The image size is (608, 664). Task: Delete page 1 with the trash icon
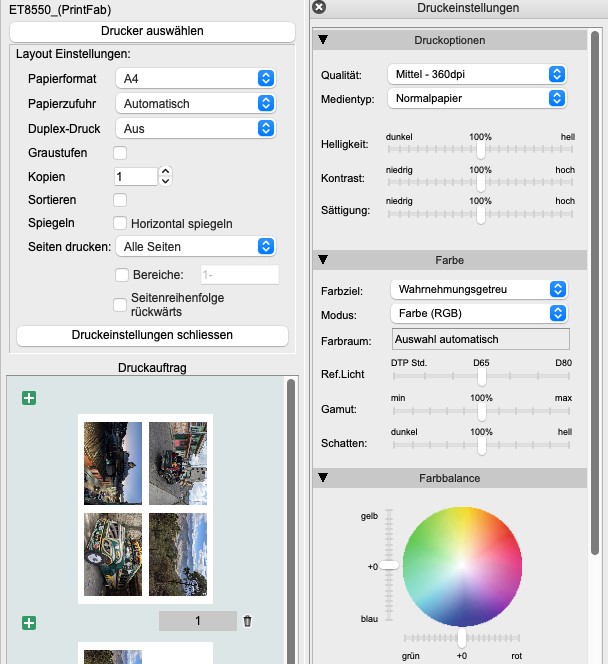coord(248,621)
